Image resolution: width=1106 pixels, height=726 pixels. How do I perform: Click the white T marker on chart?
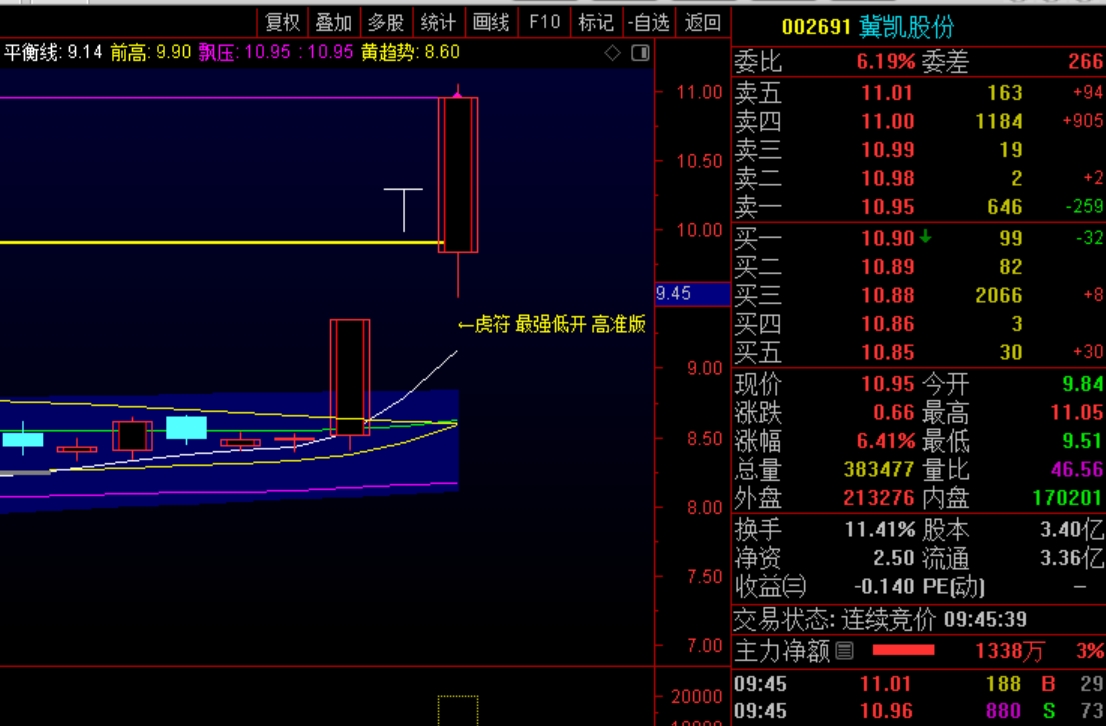tap(403, 210)
